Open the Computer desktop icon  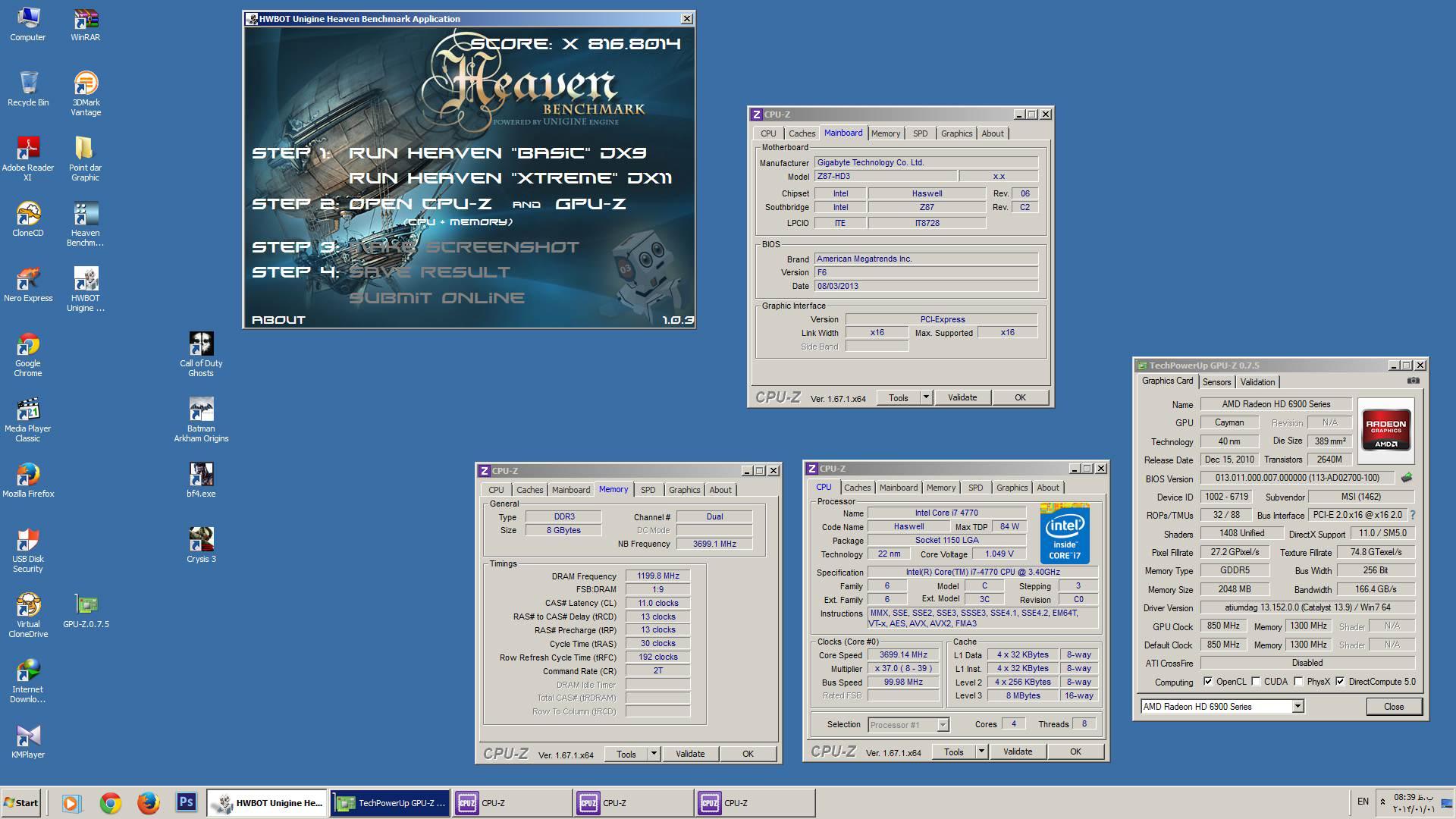coord(28,24)
